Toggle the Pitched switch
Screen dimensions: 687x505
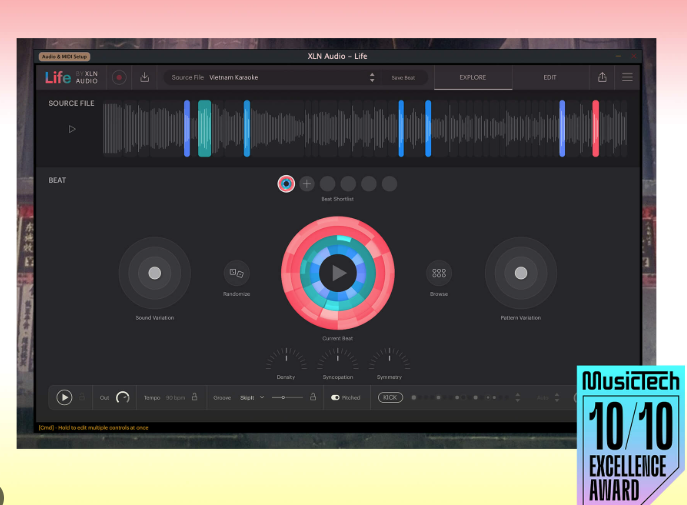coord(335,397)
